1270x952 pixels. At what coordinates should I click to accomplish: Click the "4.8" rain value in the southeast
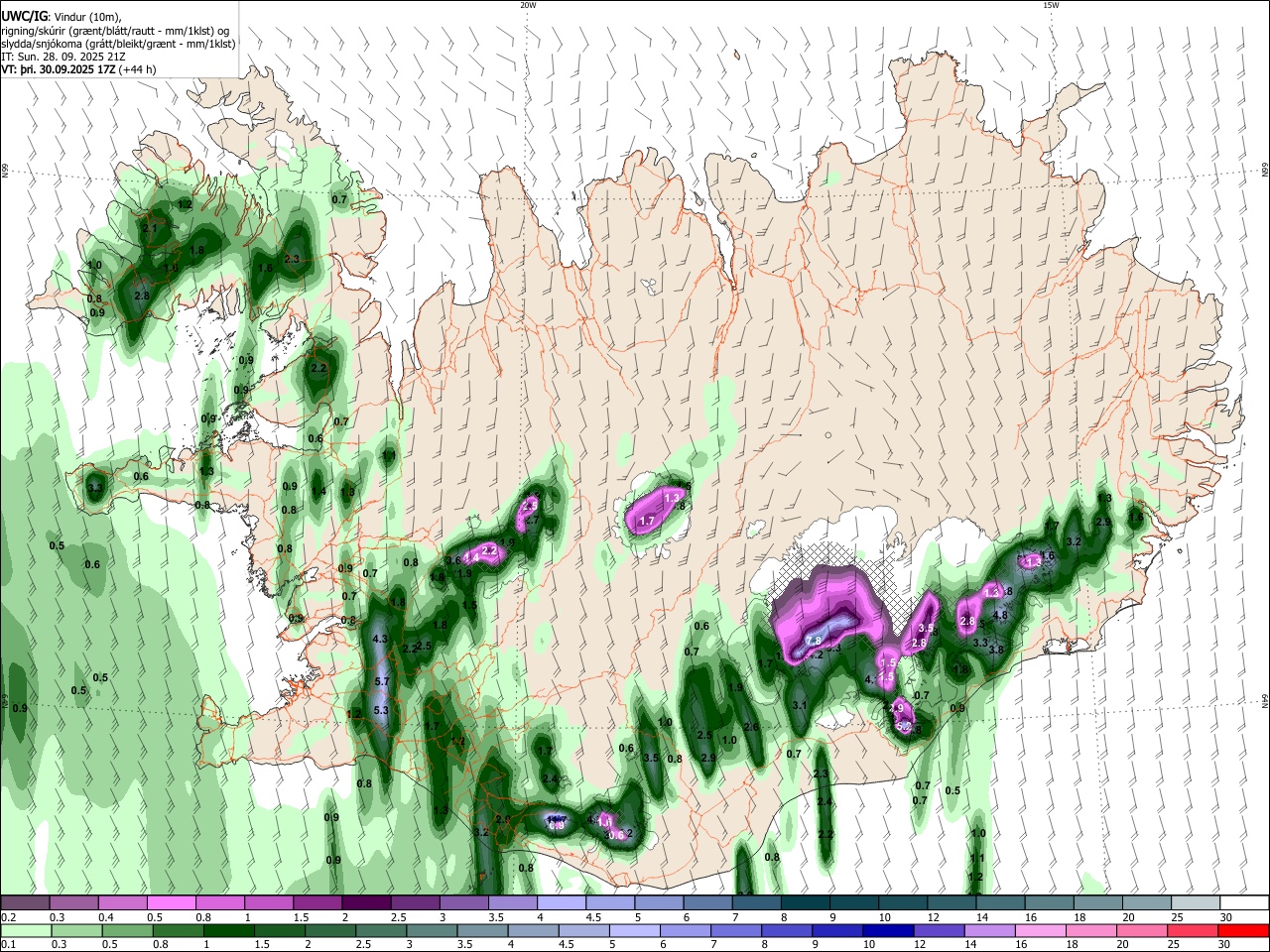coord(1000,615)
